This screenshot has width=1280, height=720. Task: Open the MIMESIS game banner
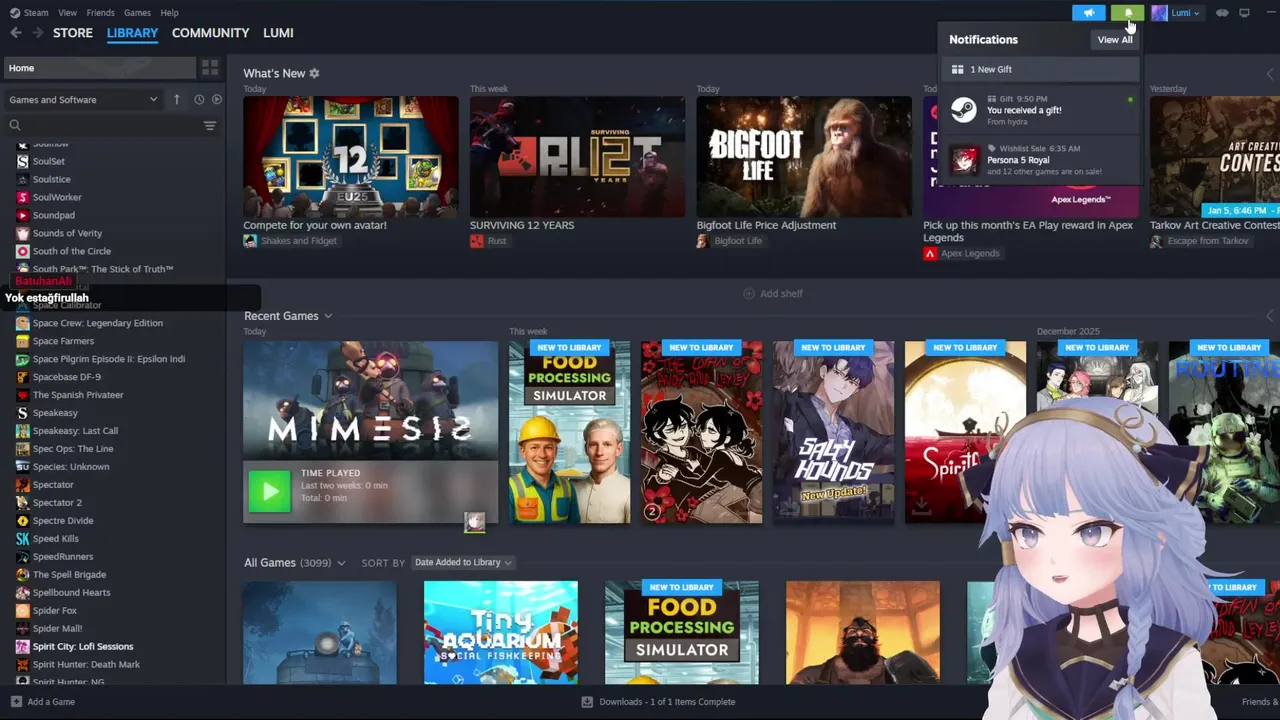370,401
